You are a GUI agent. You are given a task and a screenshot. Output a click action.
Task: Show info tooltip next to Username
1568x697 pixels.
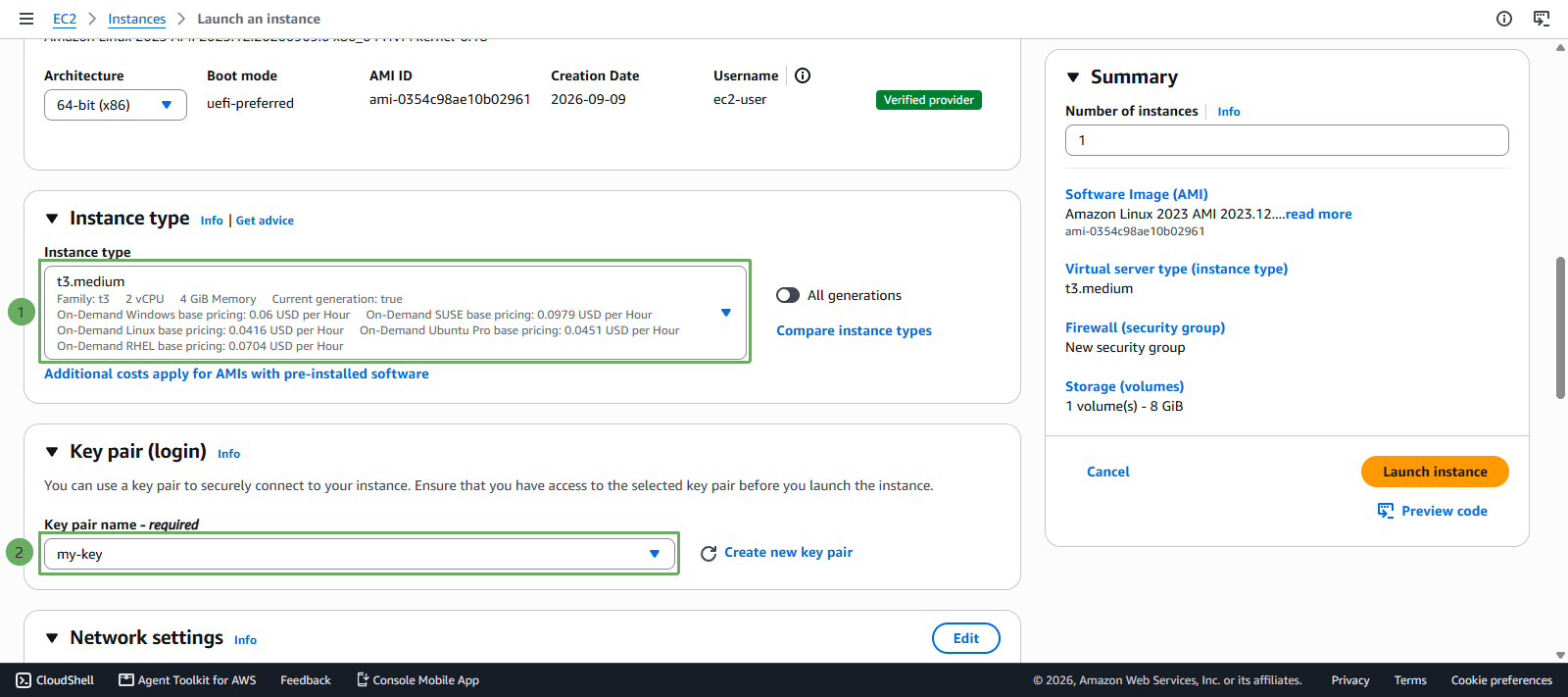[x=803, y=75]
